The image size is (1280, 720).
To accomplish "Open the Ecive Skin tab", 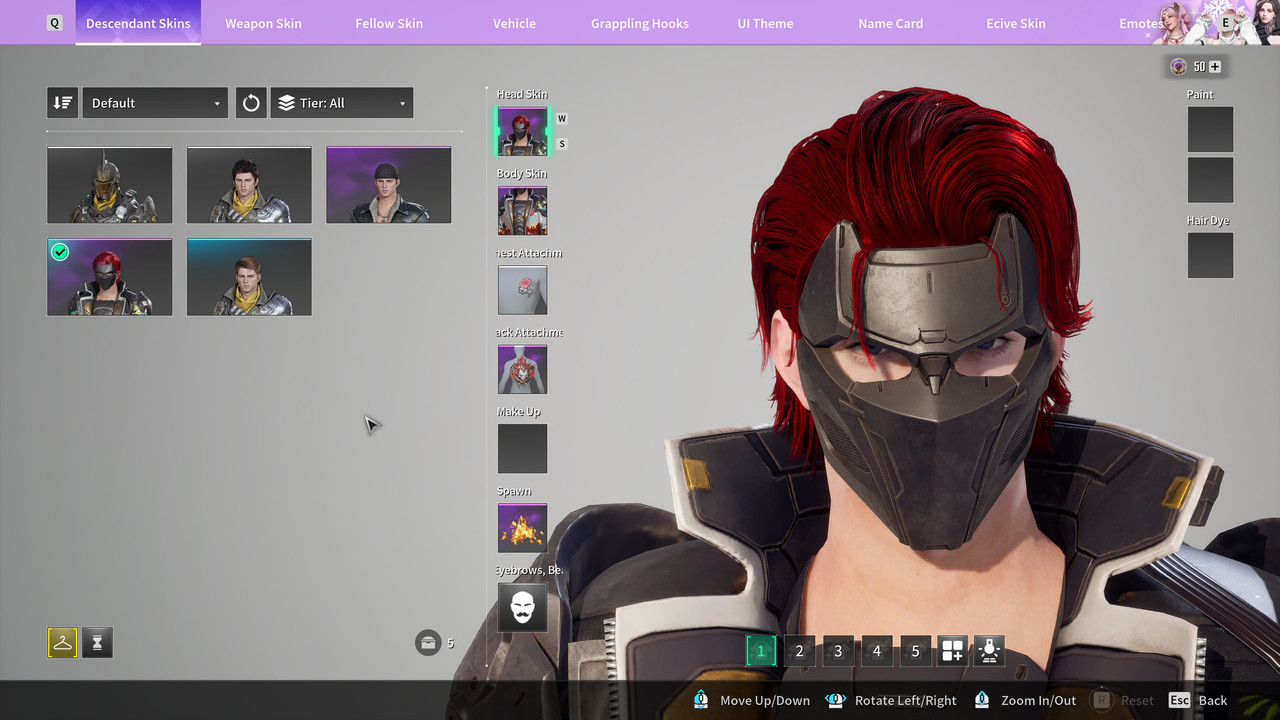I will [x=1016, y=23].
